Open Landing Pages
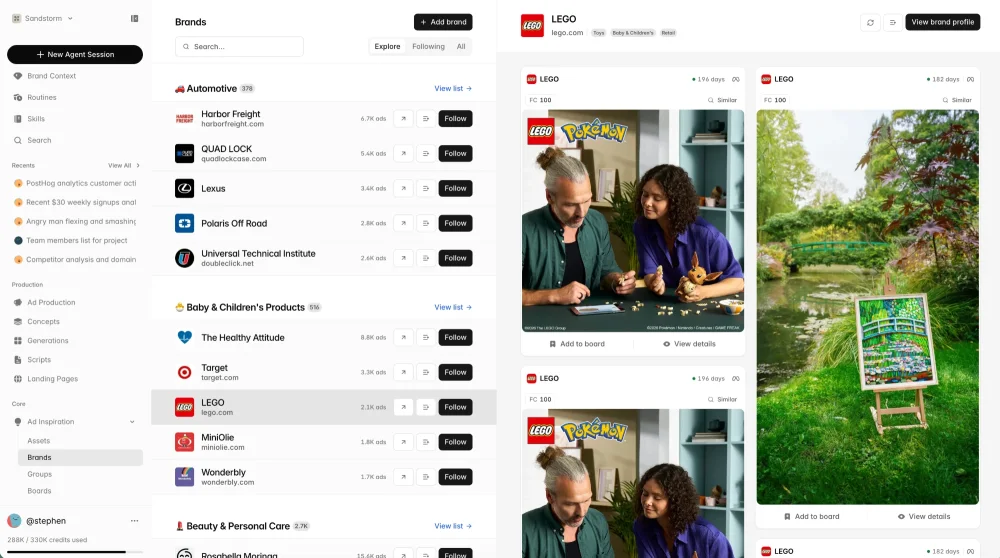The height and width of the screenshot is (558, 1000). pos(52,379)
